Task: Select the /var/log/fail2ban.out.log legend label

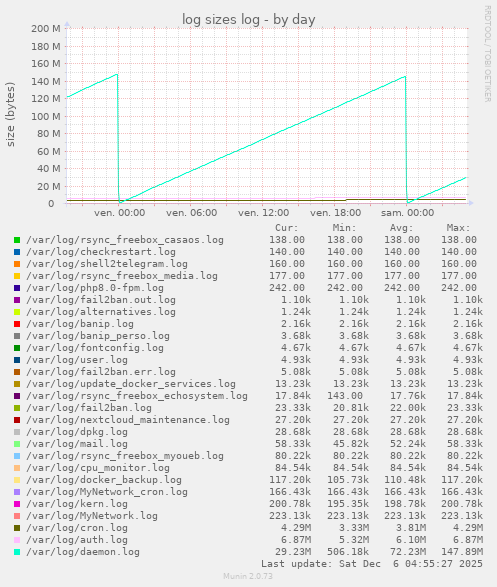Action: tap(101, 300)
